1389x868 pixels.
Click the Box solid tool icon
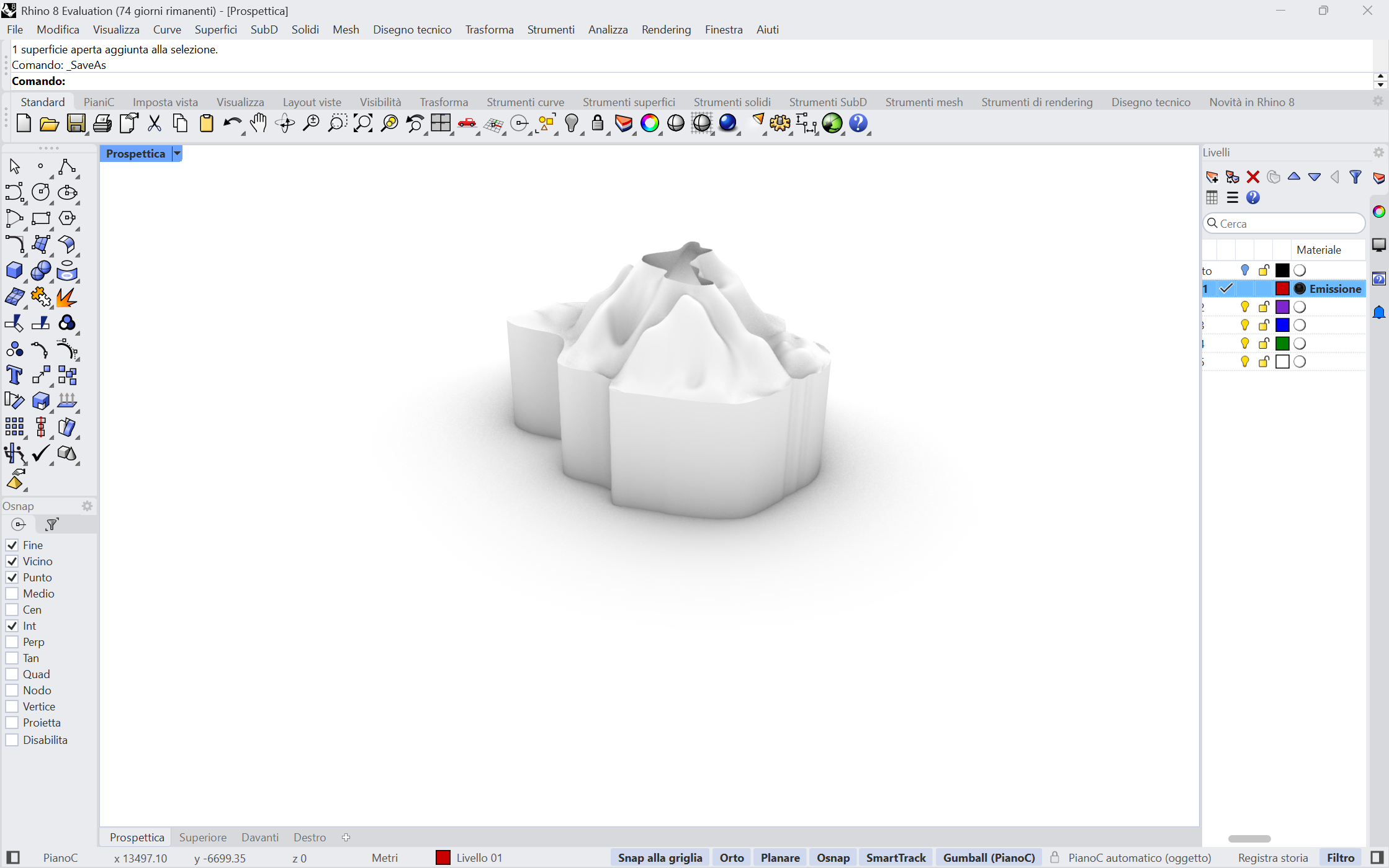[x=14, y=271]
